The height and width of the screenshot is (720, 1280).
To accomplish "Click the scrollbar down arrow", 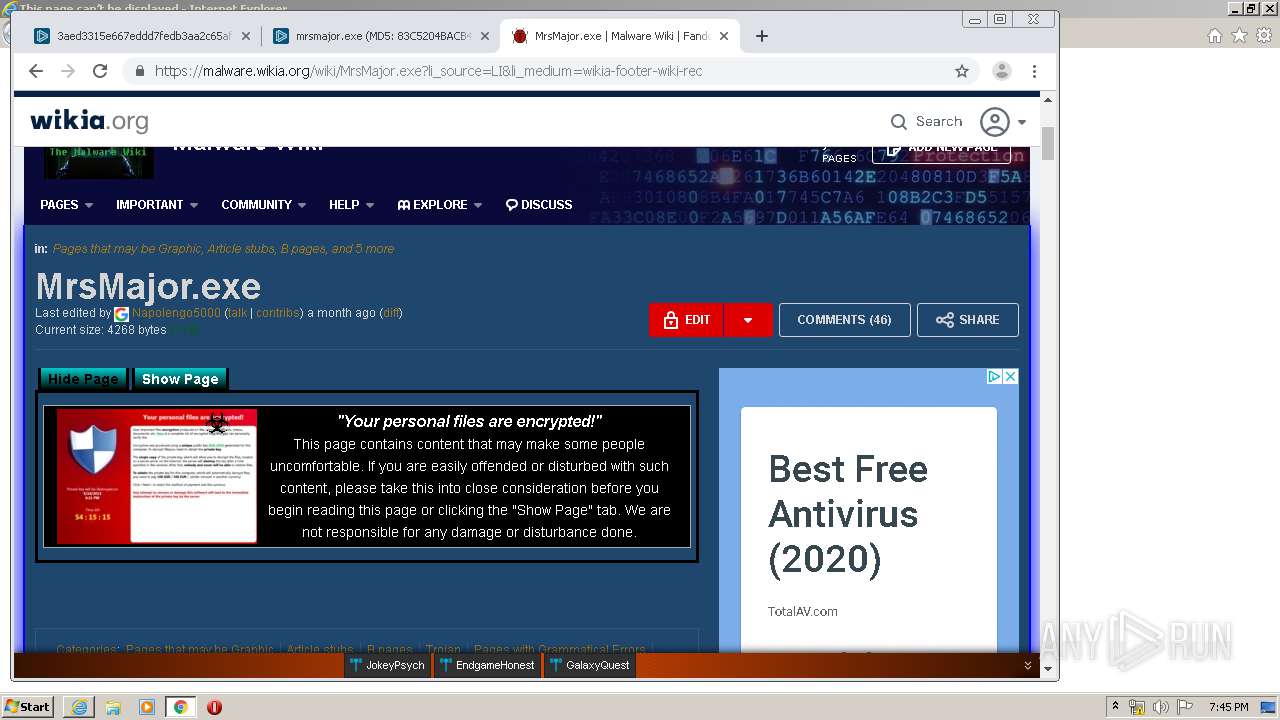I will [x=1048, y=668].
